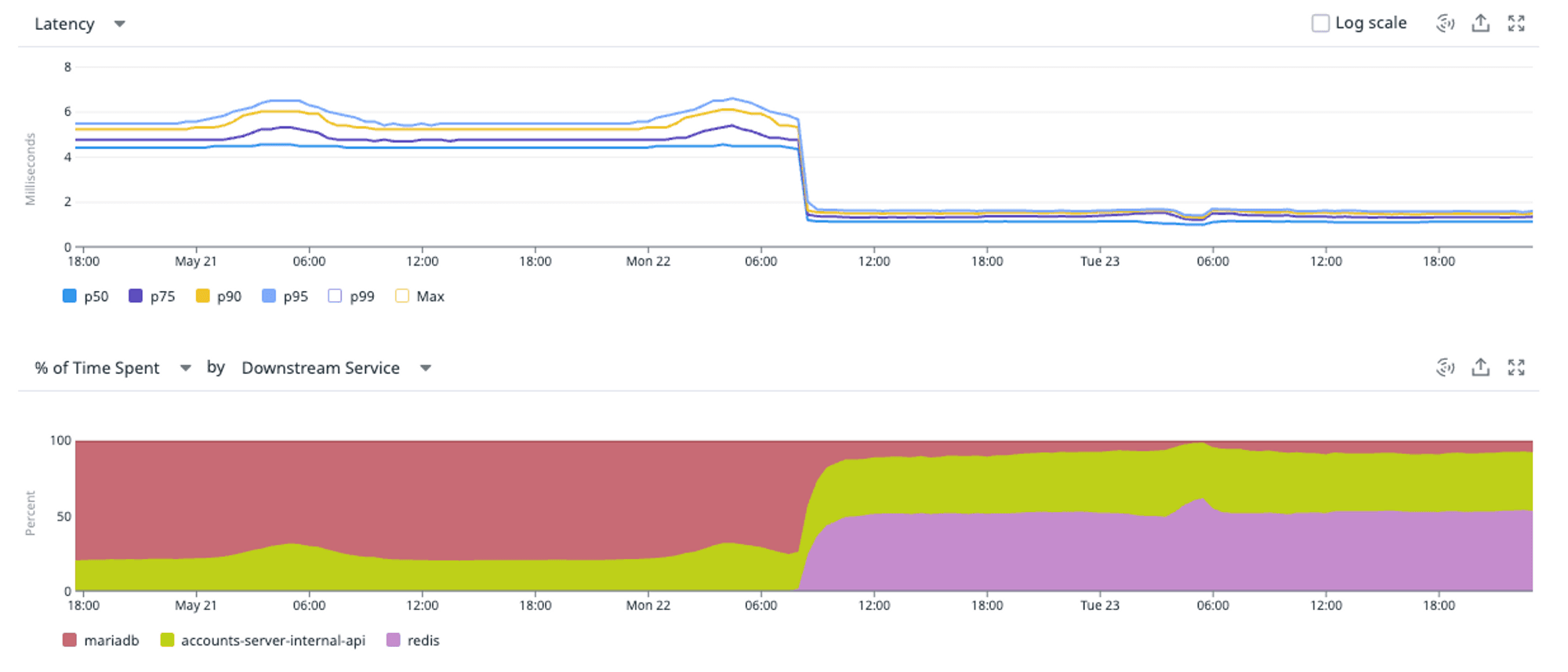Image resolution: width=1568 pixels, height=672 pixels.
Task: Click the p75 legend color swatch
Action: [x=136, y=296]
